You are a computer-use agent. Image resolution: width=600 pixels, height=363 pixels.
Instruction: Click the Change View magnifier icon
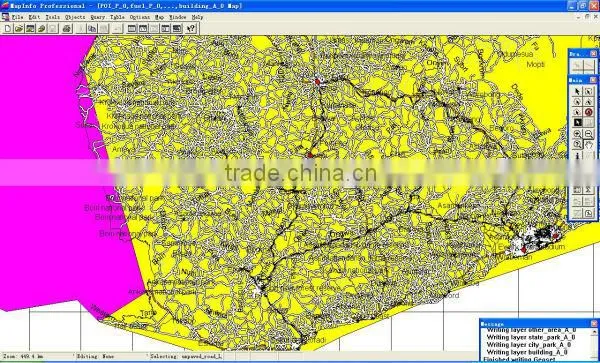(x=577, y=145)
